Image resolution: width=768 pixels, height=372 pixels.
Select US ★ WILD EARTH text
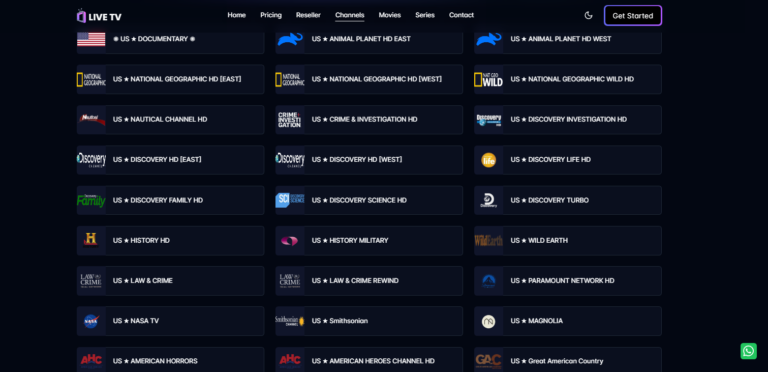[x=539, y=240]
